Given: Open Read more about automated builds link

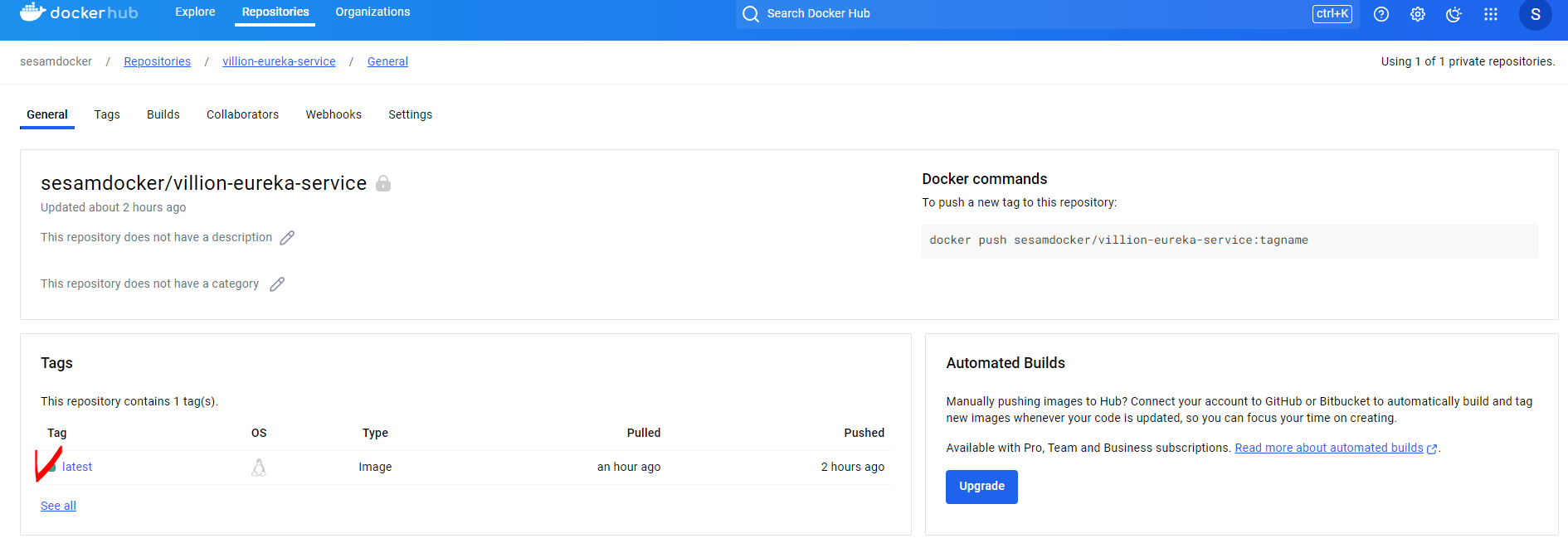Looking at the screenshot, I should tap(1329, 448).
